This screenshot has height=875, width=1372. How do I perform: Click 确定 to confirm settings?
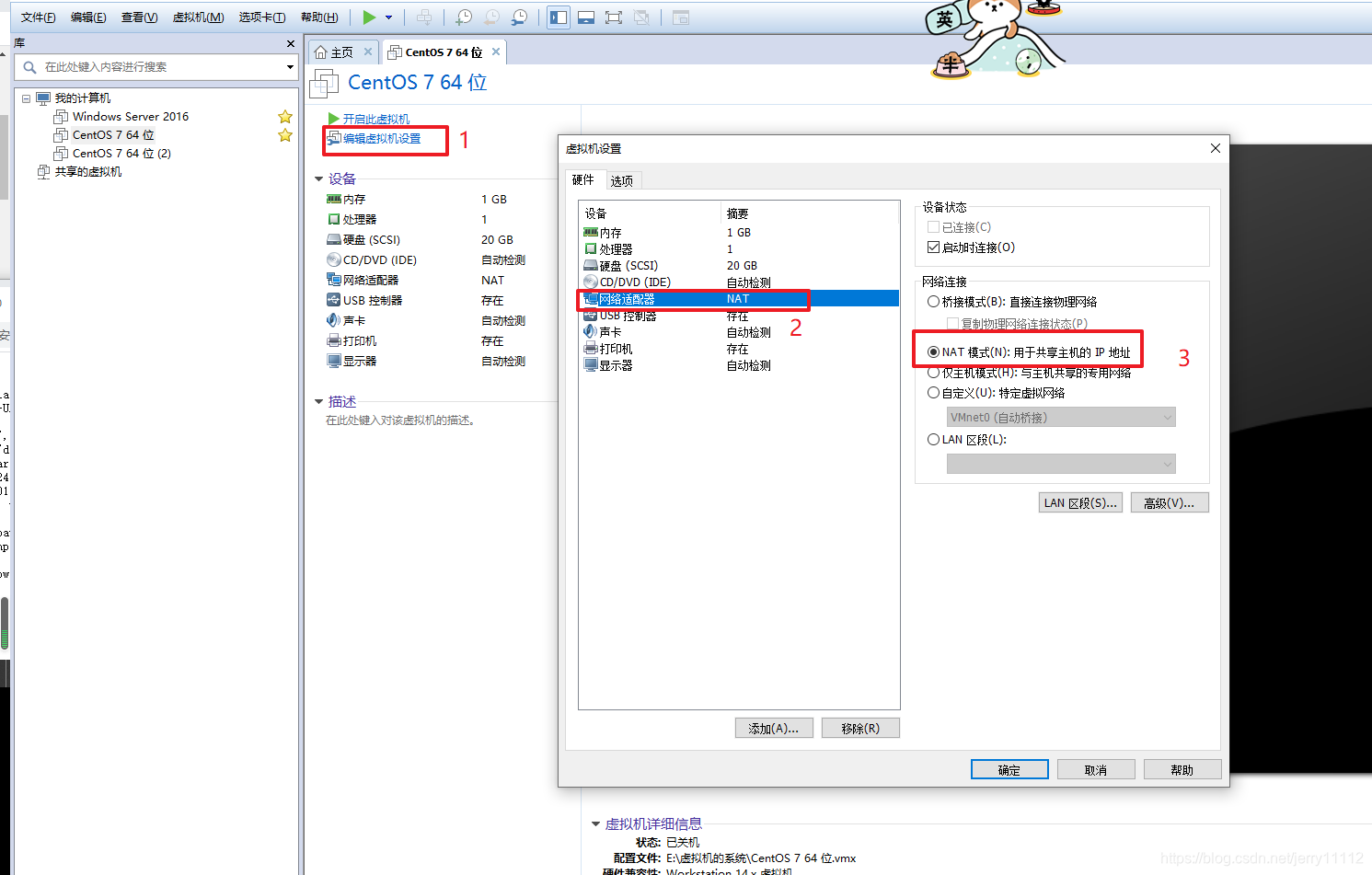point(1009,770)
